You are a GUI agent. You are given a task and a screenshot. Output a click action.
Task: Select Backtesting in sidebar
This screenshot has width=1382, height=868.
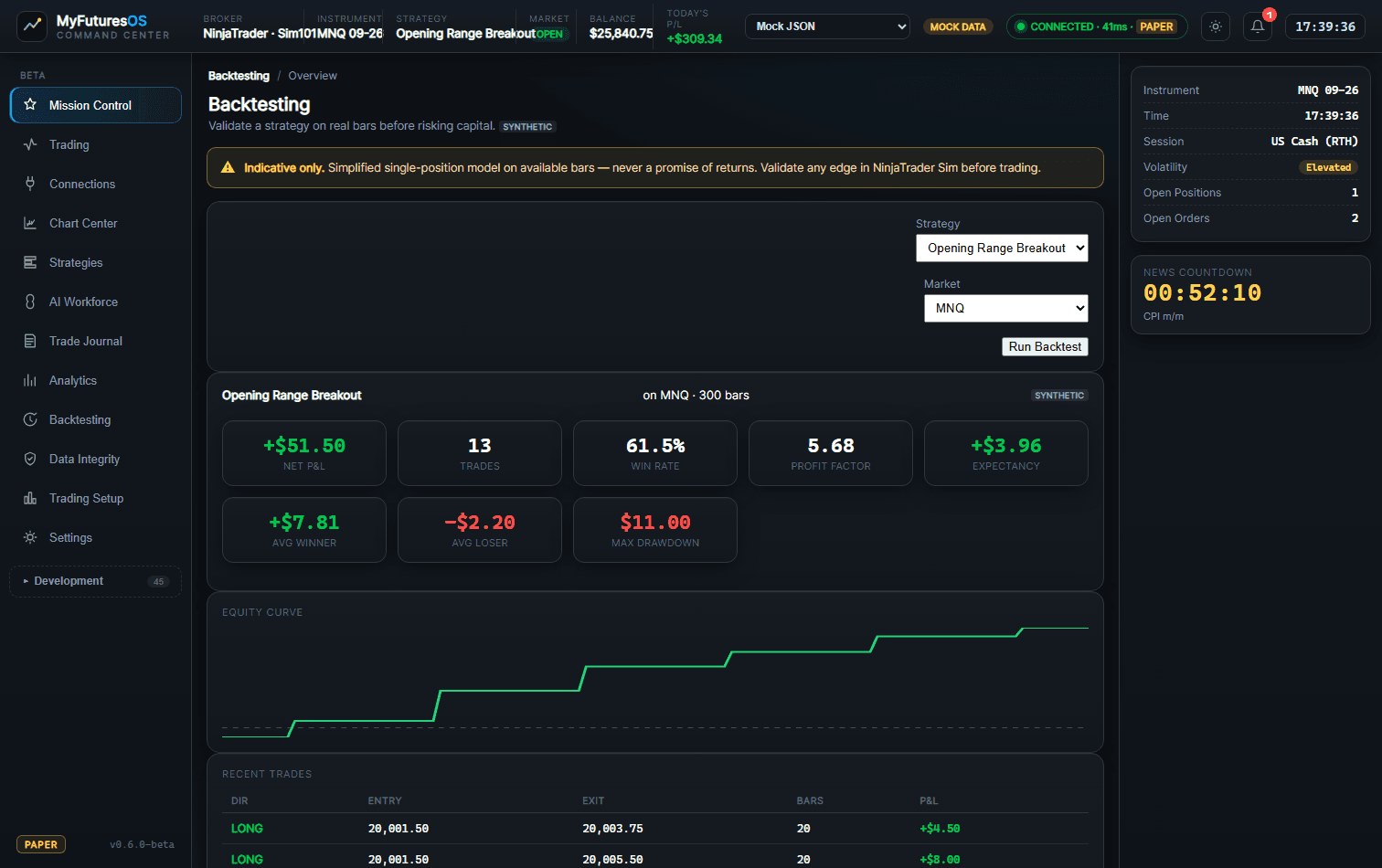click(x=95, y=419)
